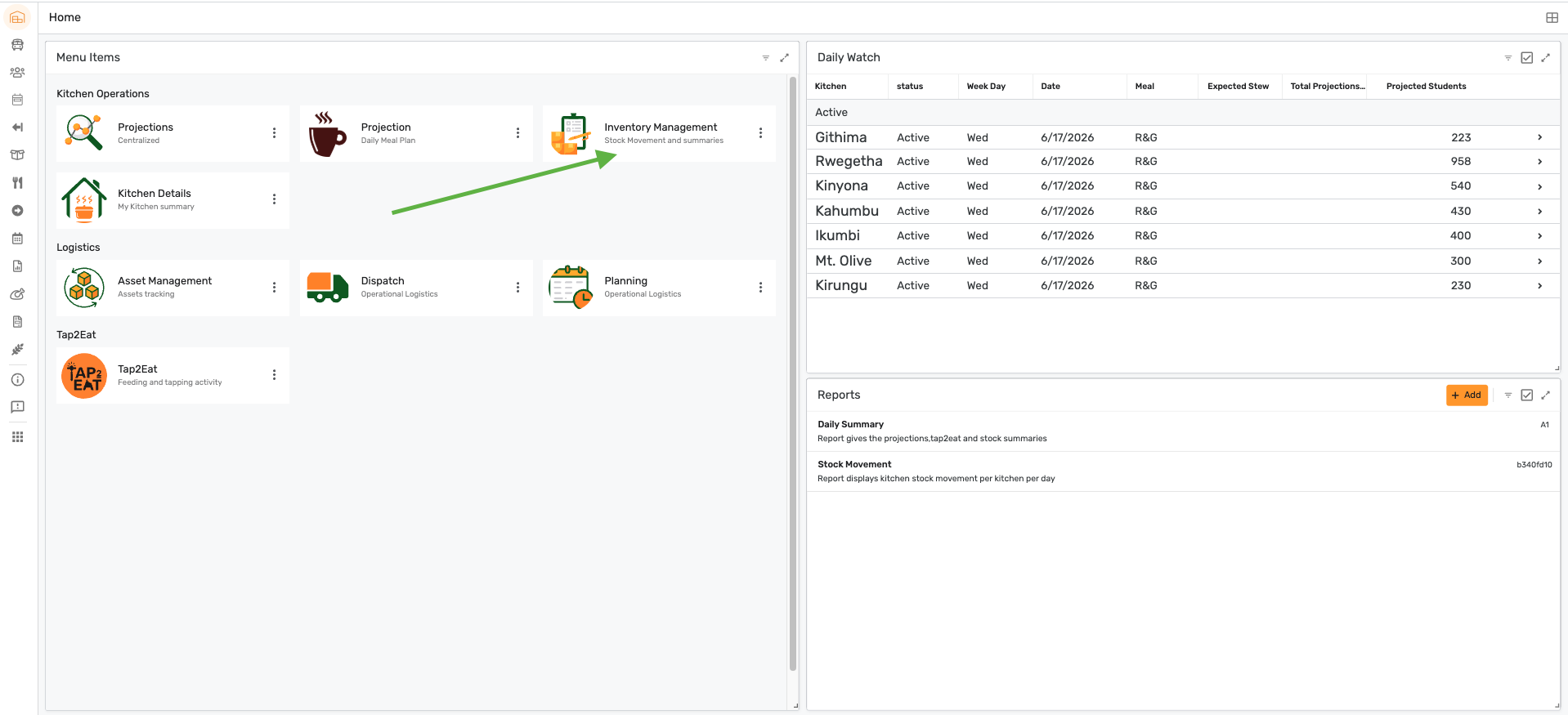Open the Stock Movement report
The image size is (1568, 715).
pos(1183,471)
